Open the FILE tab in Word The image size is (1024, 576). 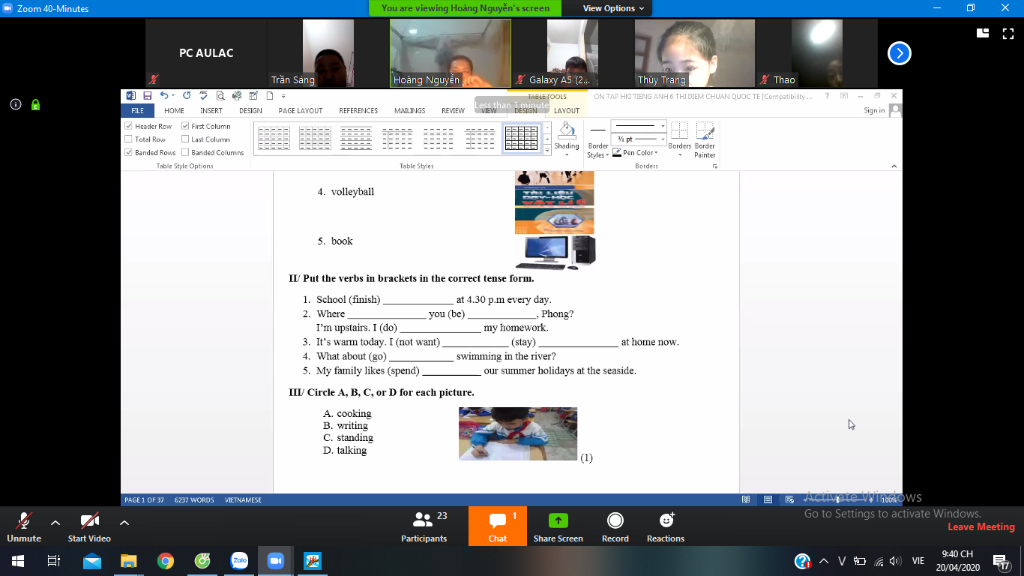[x=137, y=110]
